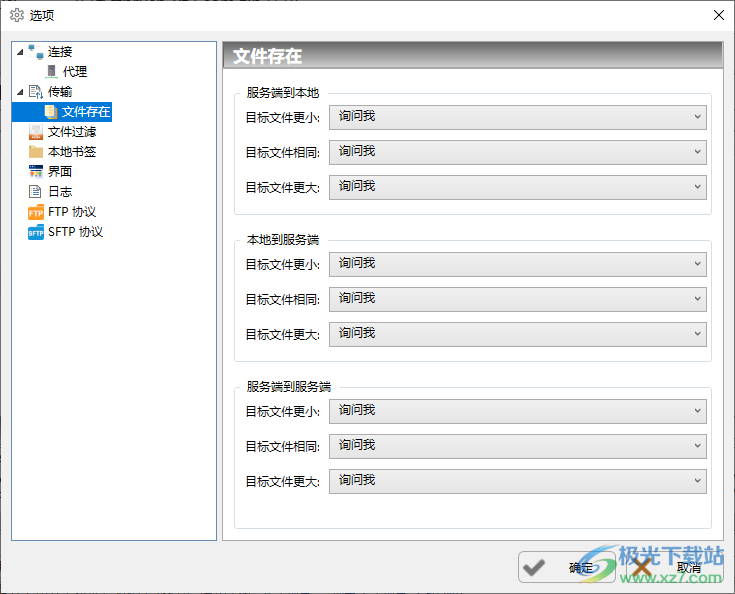This screenshot has height=594, width=735.
Task: Click the 文件存在 panel header
Action: 472,55
